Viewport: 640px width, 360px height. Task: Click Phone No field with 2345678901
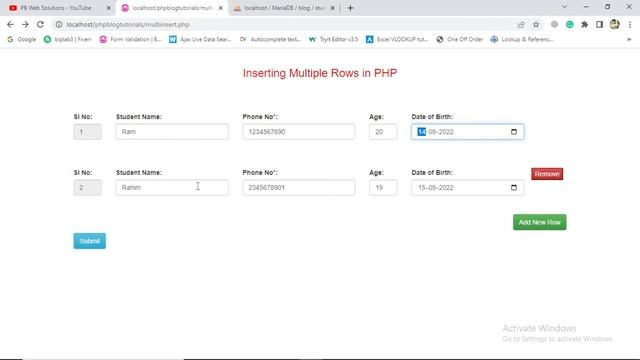(x=298, y=187)
